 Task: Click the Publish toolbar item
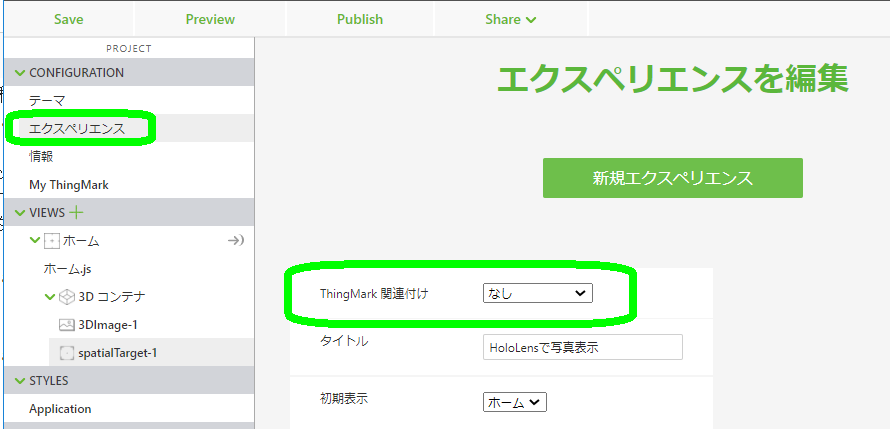coord(360,19)
